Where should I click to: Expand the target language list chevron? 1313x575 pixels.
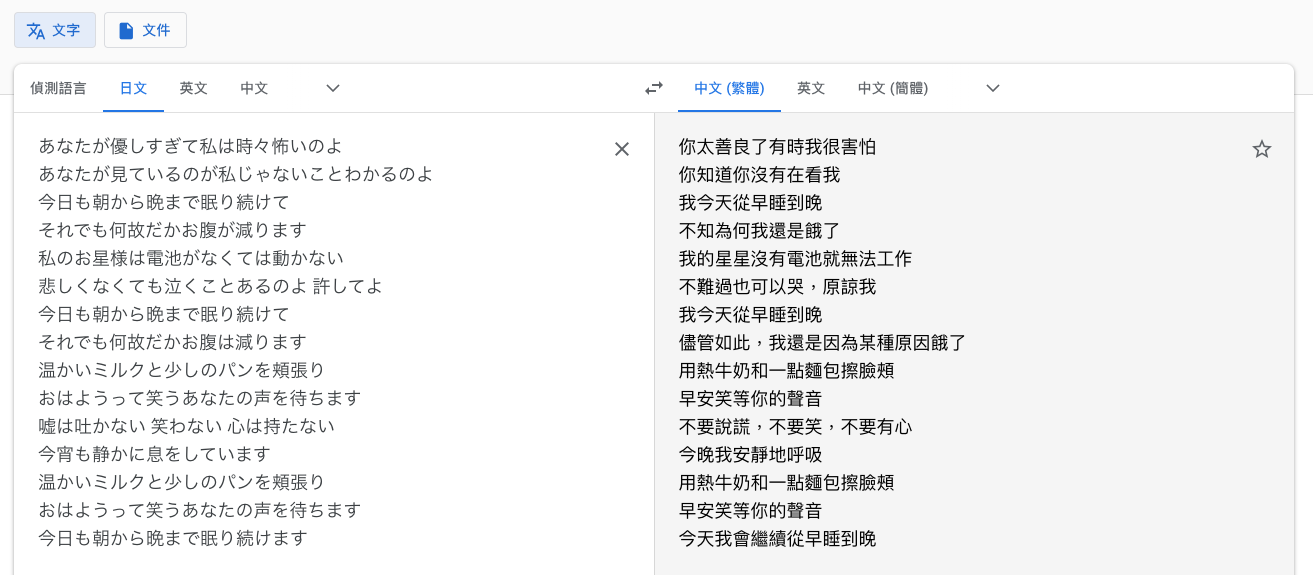[x=993, y=88]
